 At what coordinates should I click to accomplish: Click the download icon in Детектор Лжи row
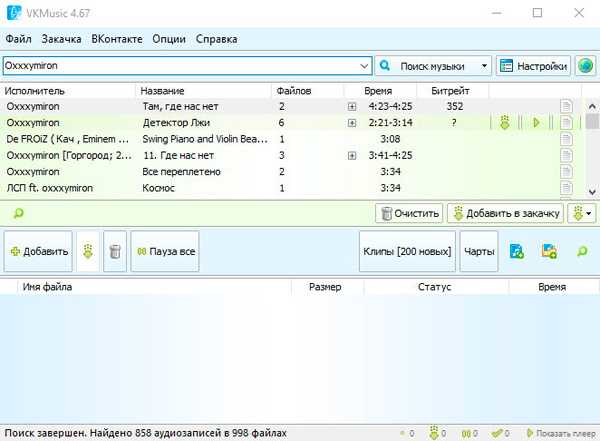505,123
